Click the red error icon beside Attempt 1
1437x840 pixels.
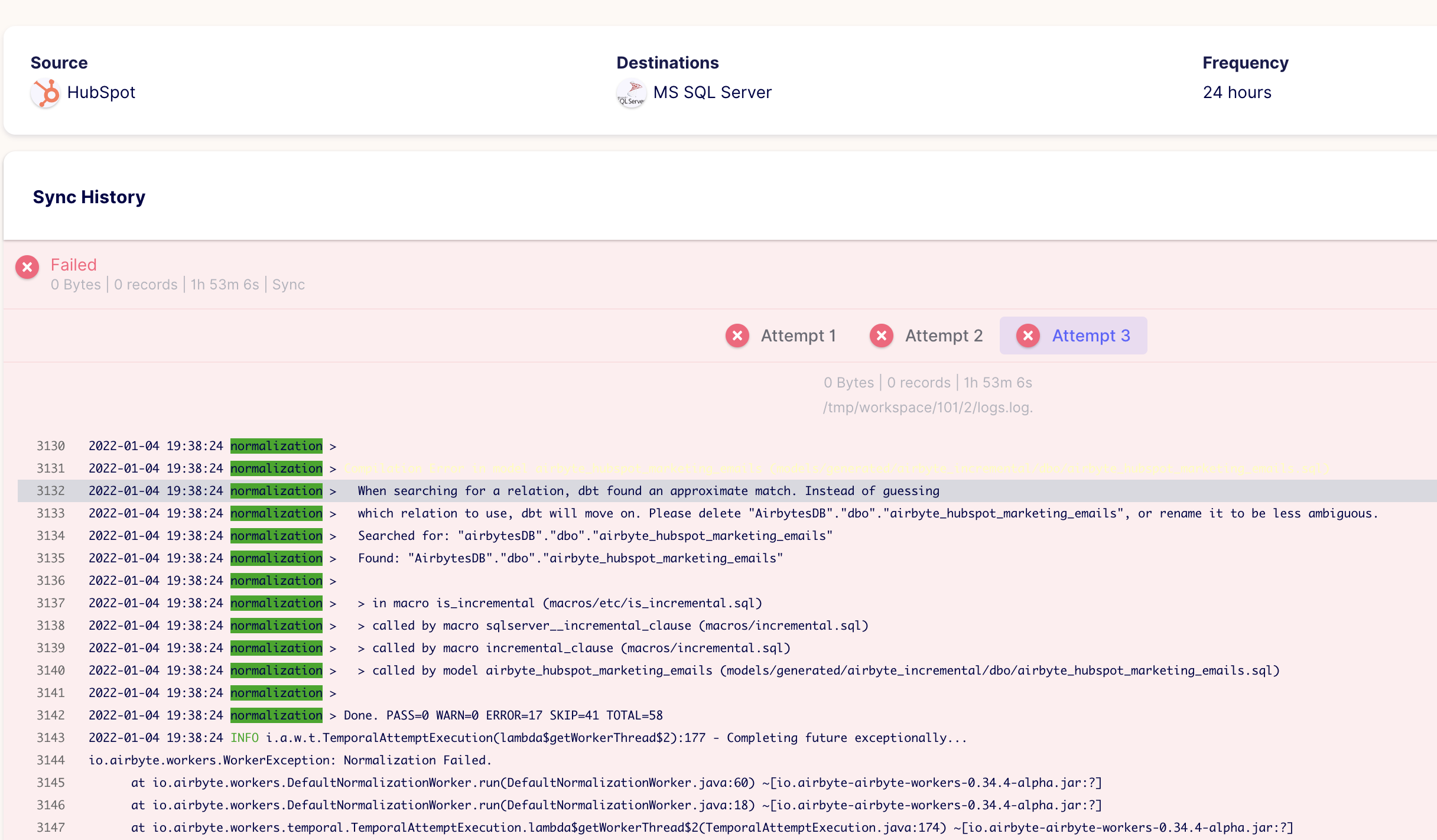(x=736, y=336)
